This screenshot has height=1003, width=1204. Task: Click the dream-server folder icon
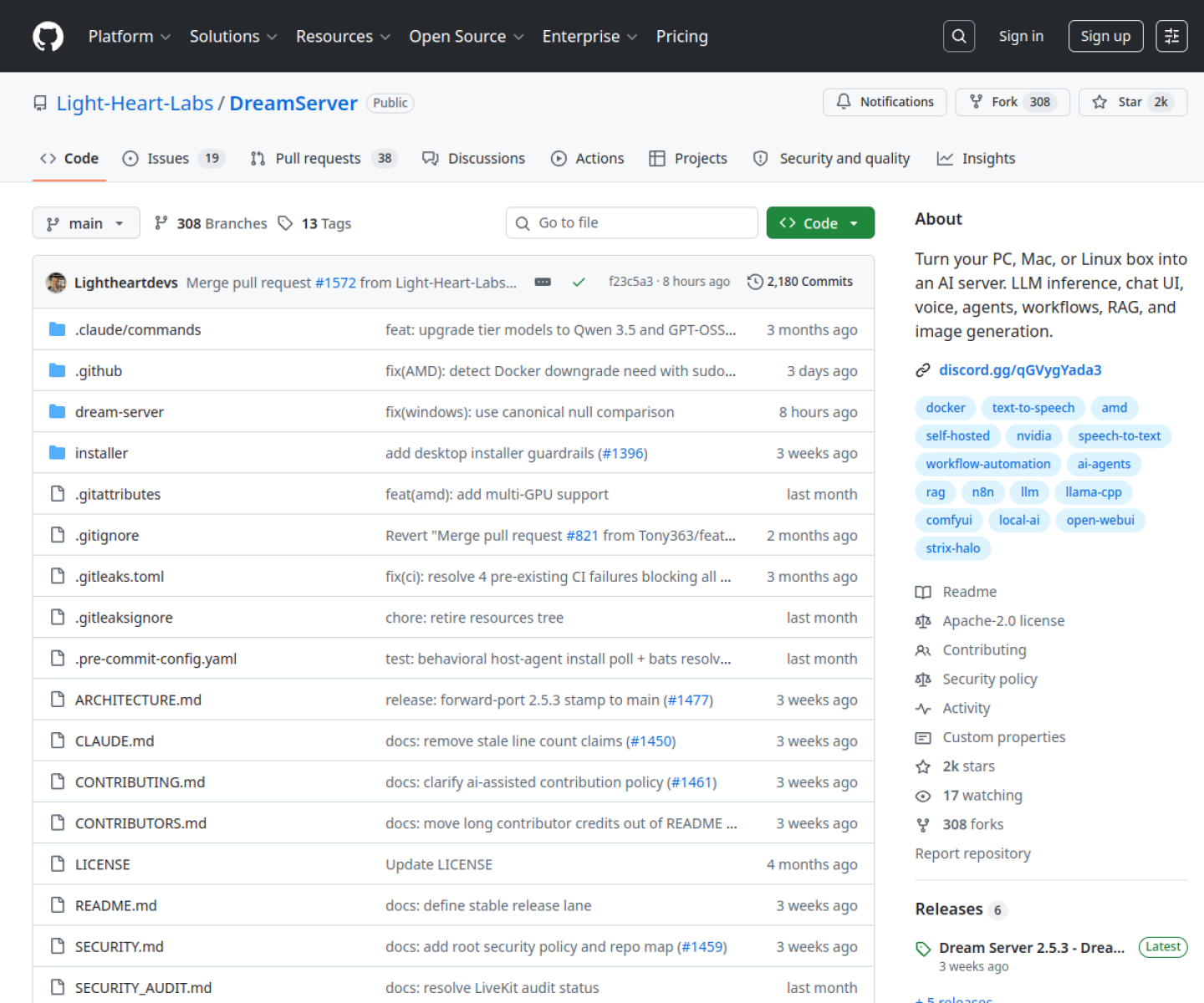pyautogui.click(x=57, y=411)
